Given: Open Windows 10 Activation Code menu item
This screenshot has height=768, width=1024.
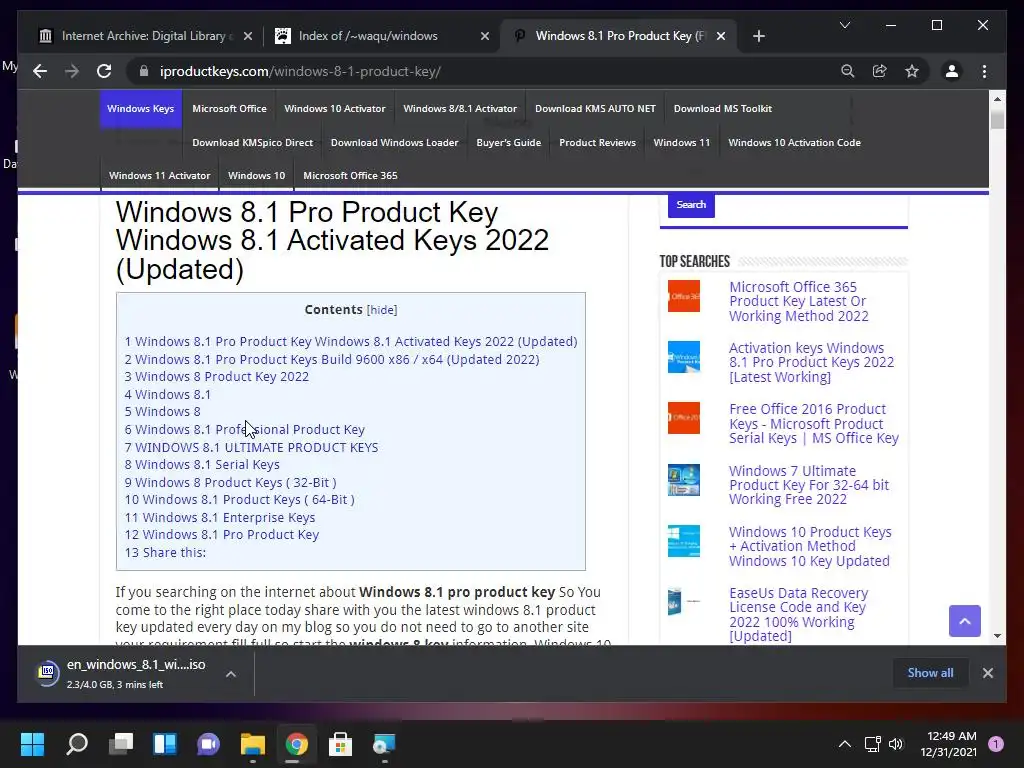Looking at the screenshot, I should coord(794,142).
